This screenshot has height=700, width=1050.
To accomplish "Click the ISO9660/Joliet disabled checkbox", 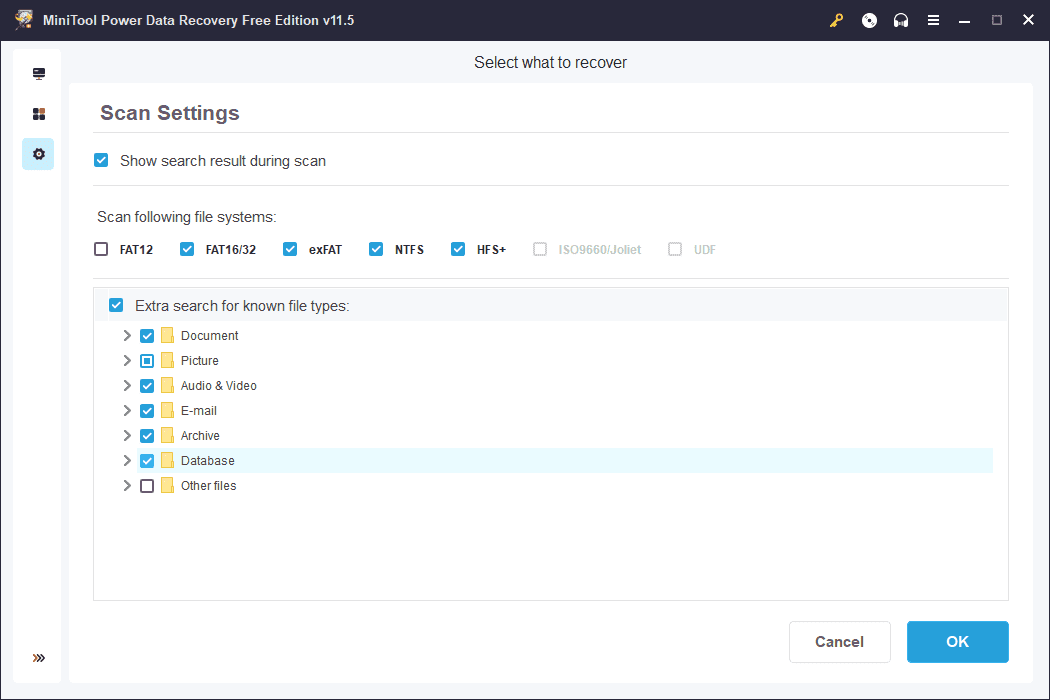I will pyautogui.click(x=540, y=249).
